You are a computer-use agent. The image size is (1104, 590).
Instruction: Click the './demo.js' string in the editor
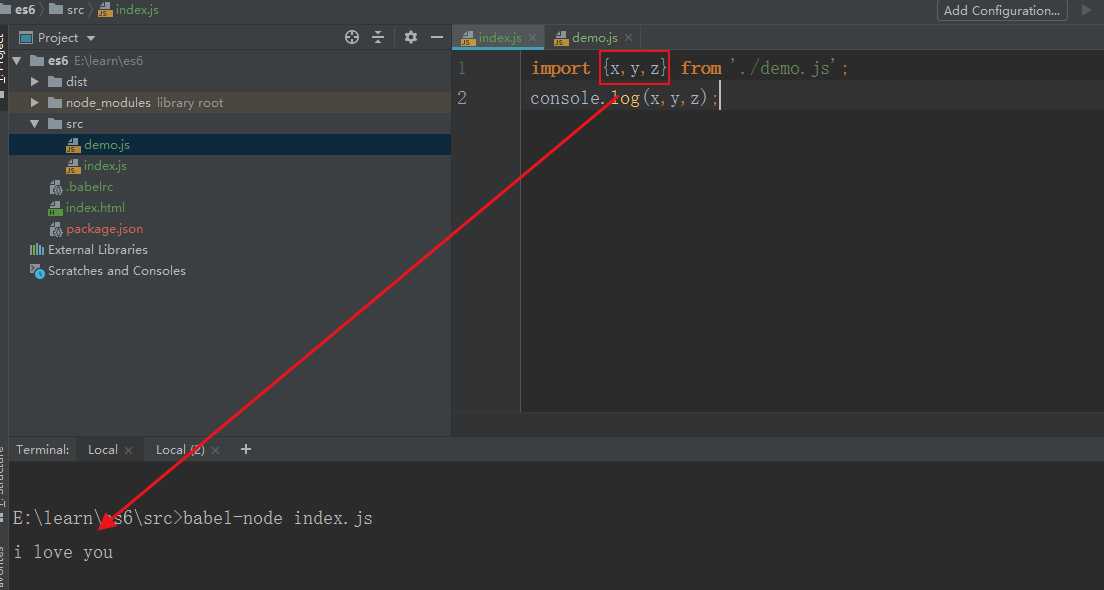click(x=786, y=68)
